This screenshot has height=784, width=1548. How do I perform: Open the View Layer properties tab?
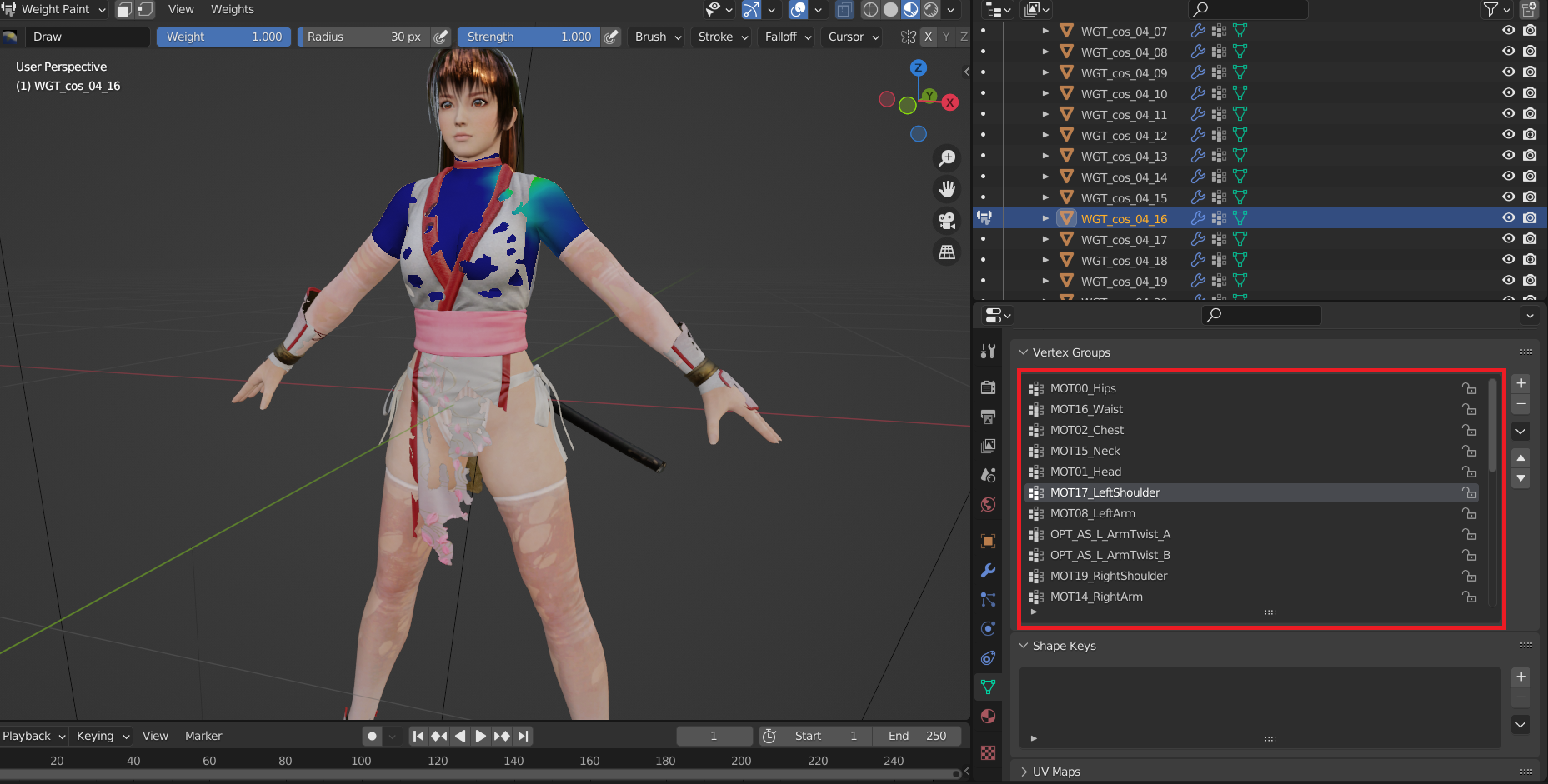coord(988,446)
